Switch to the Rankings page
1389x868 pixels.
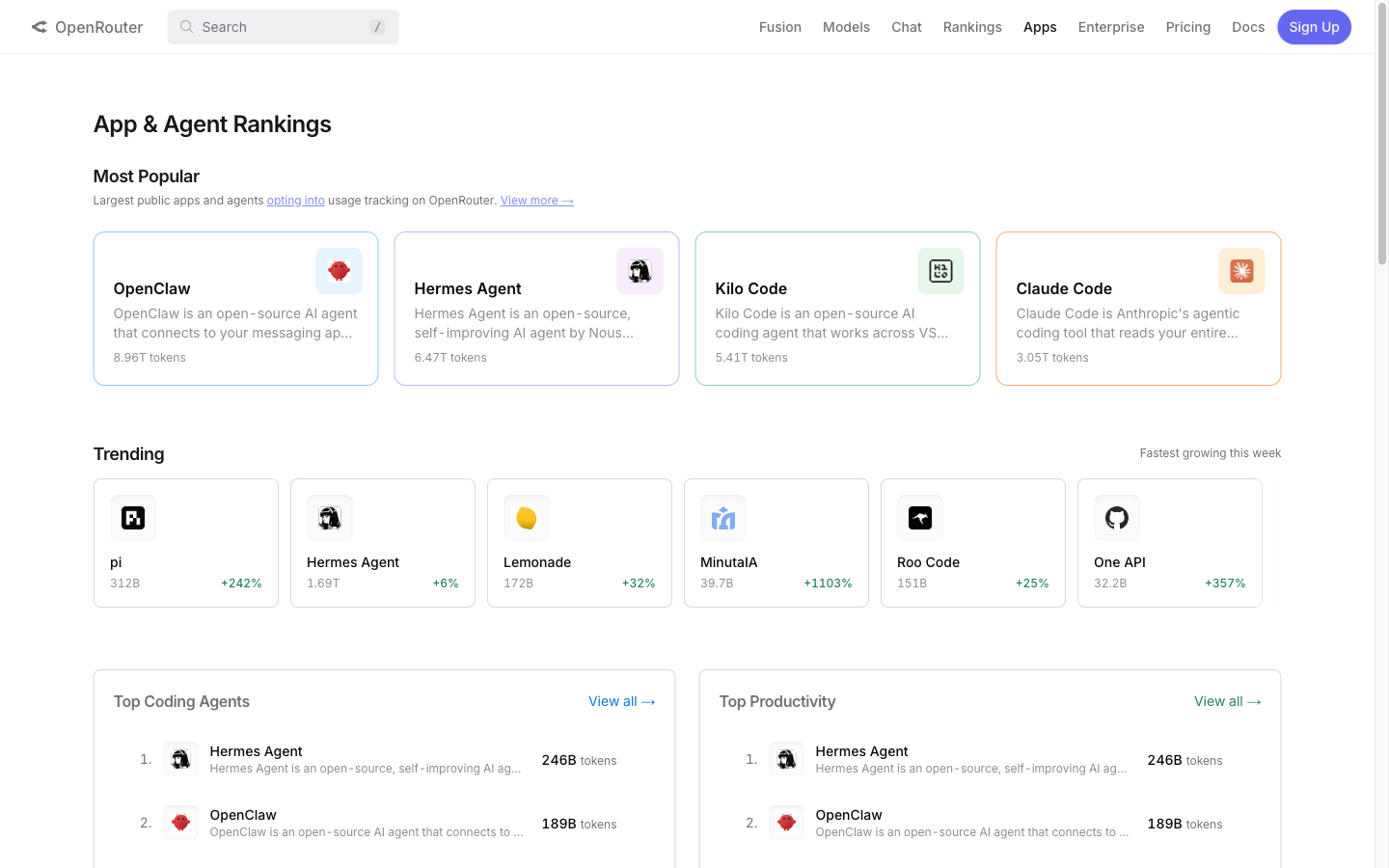point(972,27)
